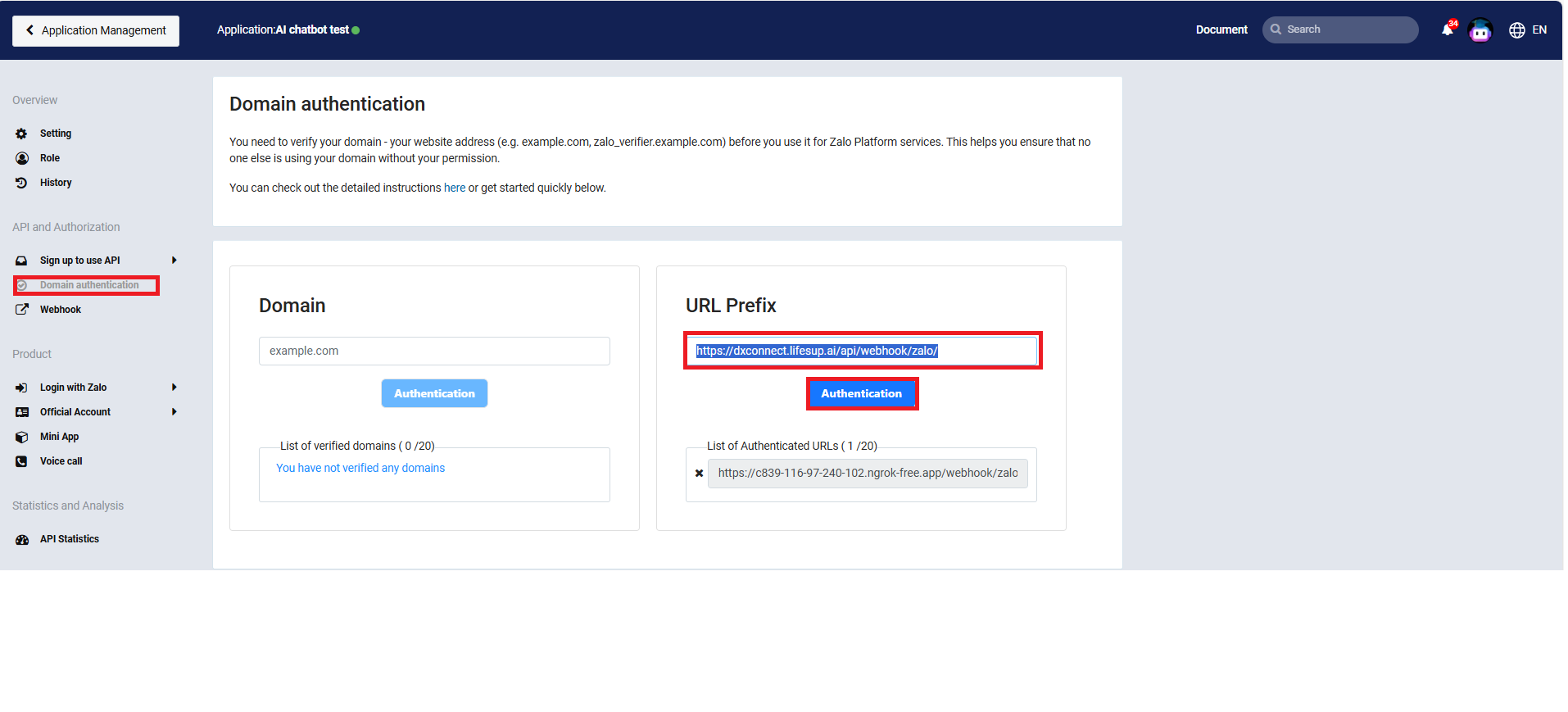Expand the Sign up to use API submenu
The width and height of the screenshot is (1568, 712).
tap(174, 261)
